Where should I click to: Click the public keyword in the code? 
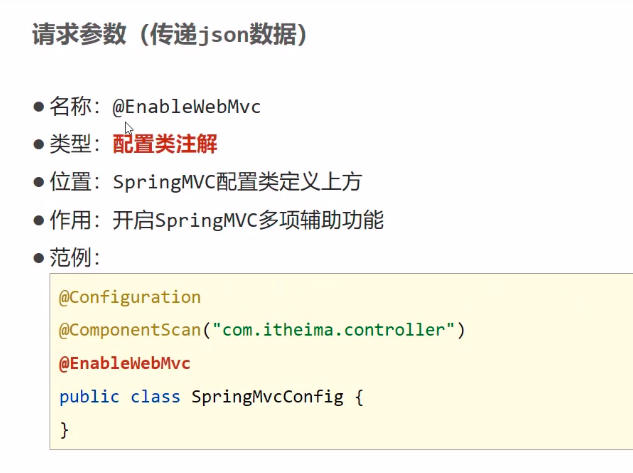coord(90,397)
